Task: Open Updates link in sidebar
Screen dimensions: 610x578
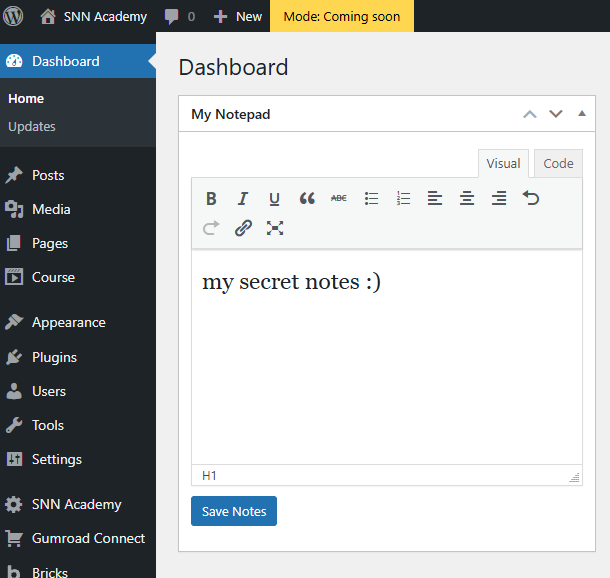Action: pyautogui.click(x=32, y=127)
